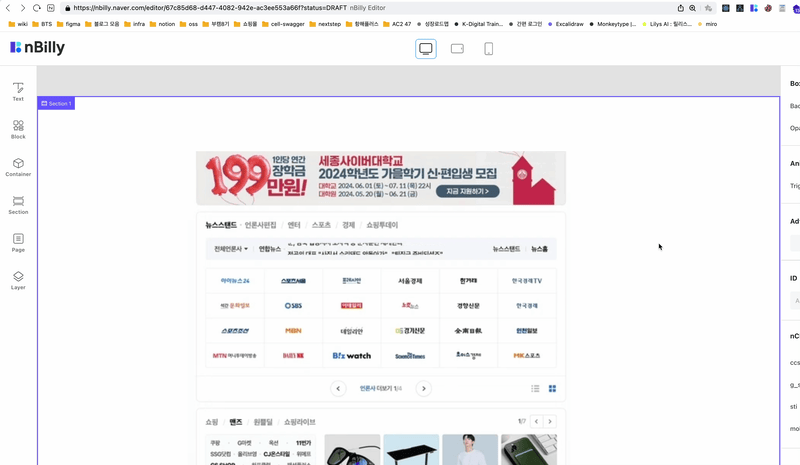
Task: Select the 엔터 tab
Action: (294, 225)
